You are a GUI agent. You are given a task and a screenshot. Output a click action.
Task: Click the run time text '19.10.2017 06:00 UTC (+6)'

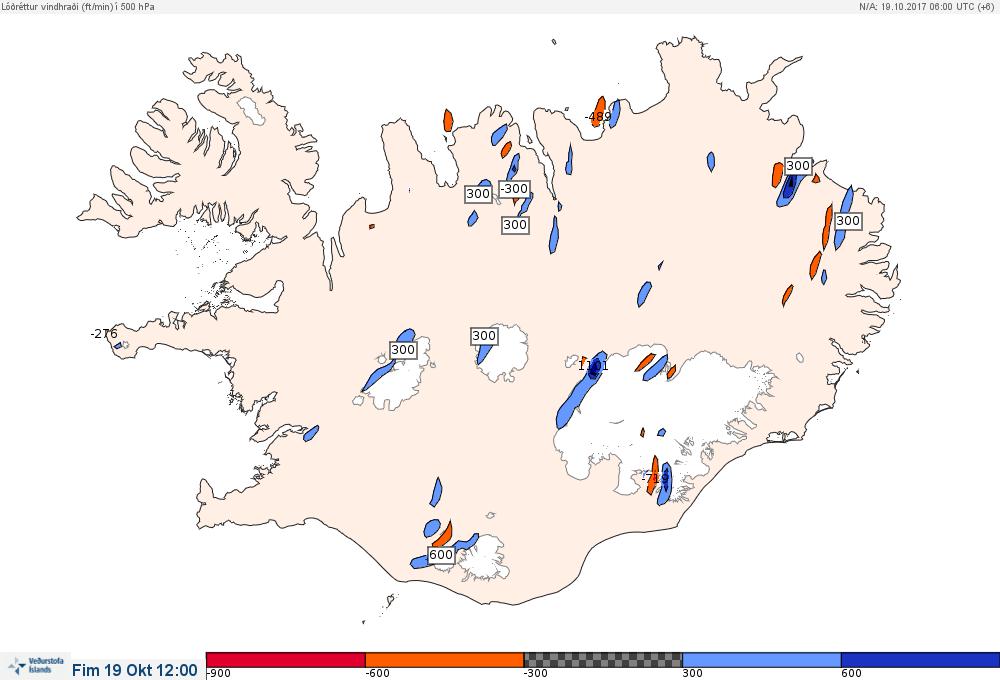(938, 6)
